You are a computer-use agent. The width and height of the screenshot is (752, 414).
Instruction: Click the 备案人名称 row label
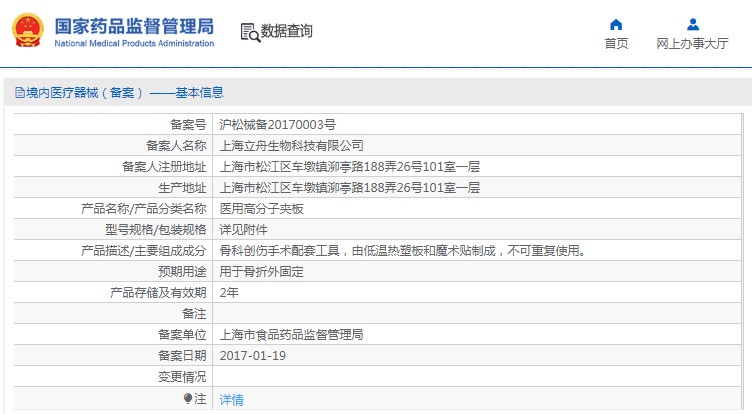pos(176,145)
